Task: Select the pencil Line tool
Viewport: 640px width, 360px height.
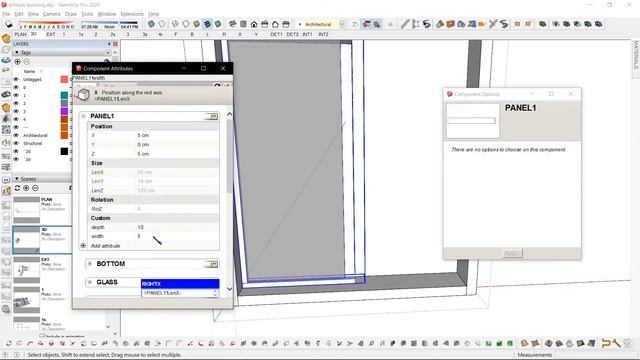Action: pyautogui.click(x=404, y=24)
